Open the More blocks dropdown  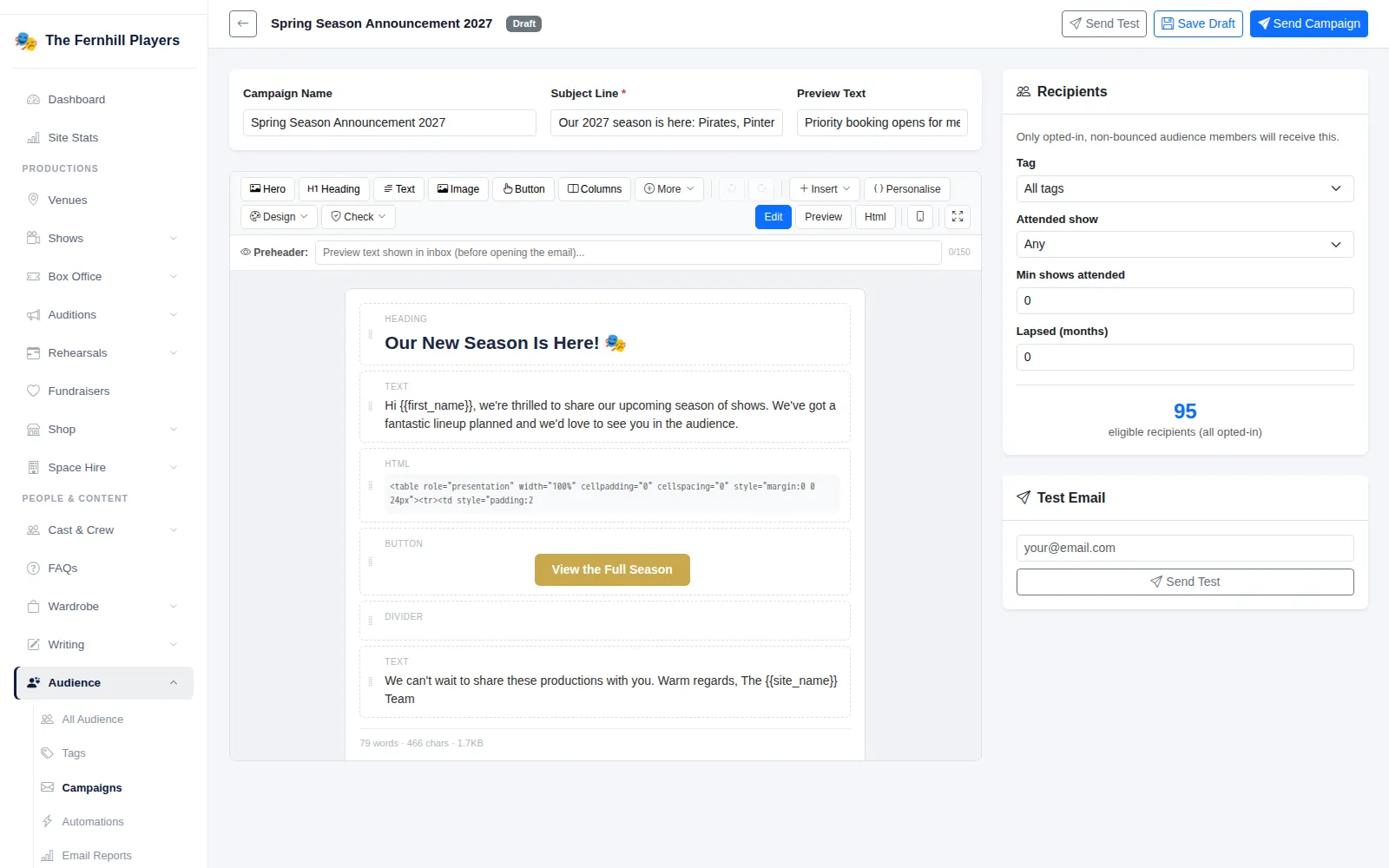pos(669,189)
